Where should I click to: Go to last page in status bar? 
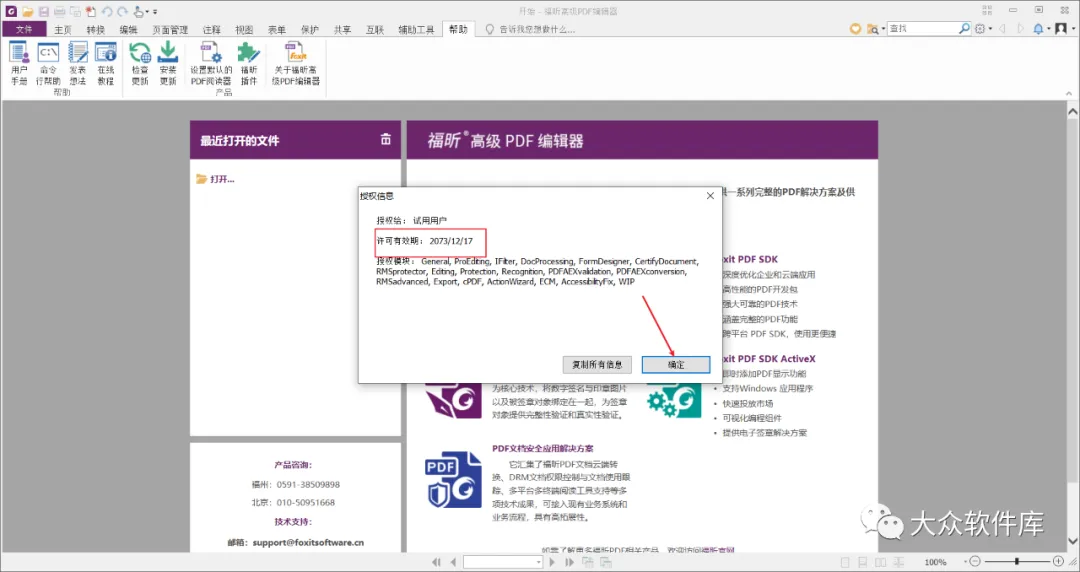click(569, 562)
